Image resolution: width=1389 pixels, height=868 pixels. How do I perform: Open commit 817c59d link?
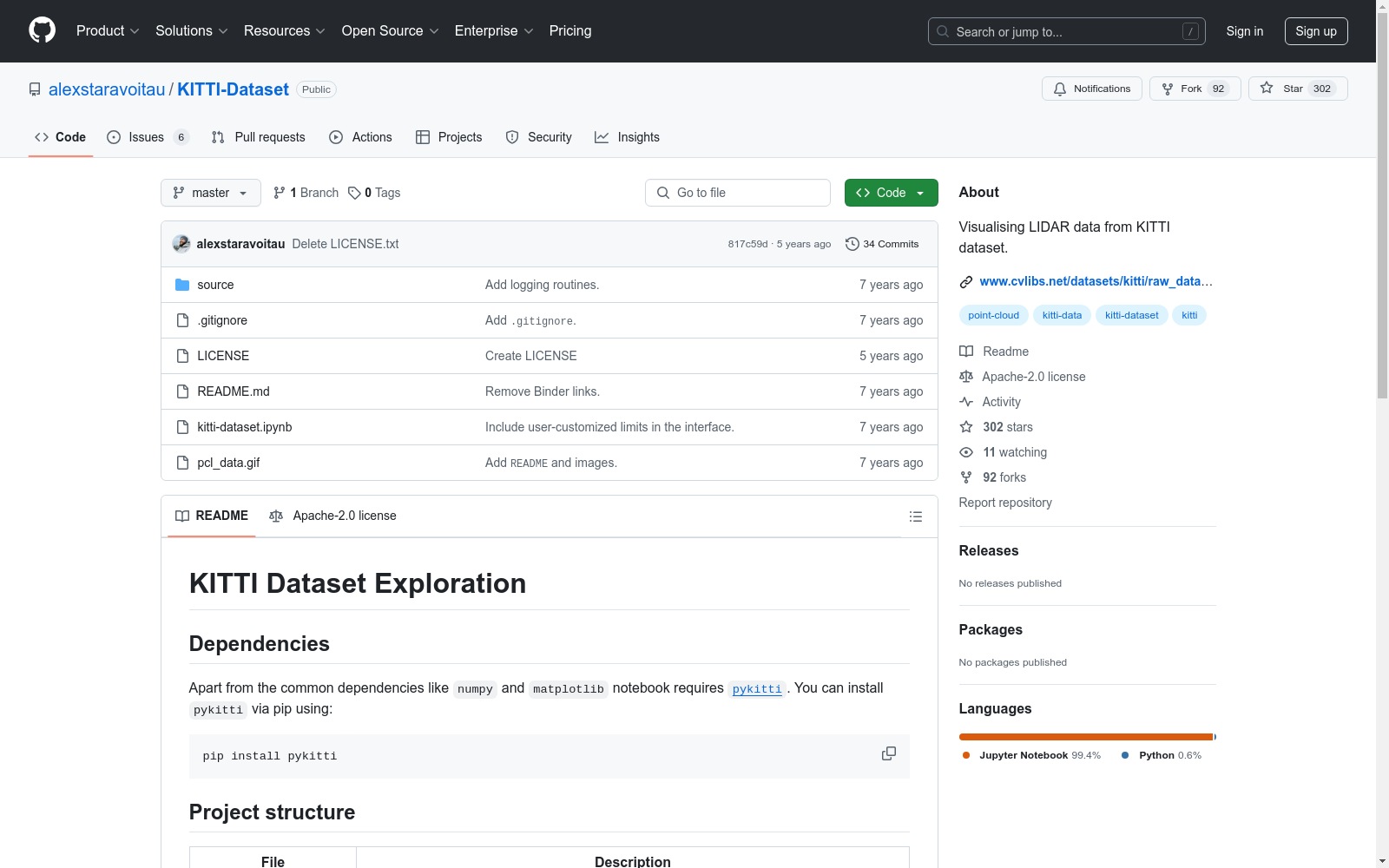748,244
